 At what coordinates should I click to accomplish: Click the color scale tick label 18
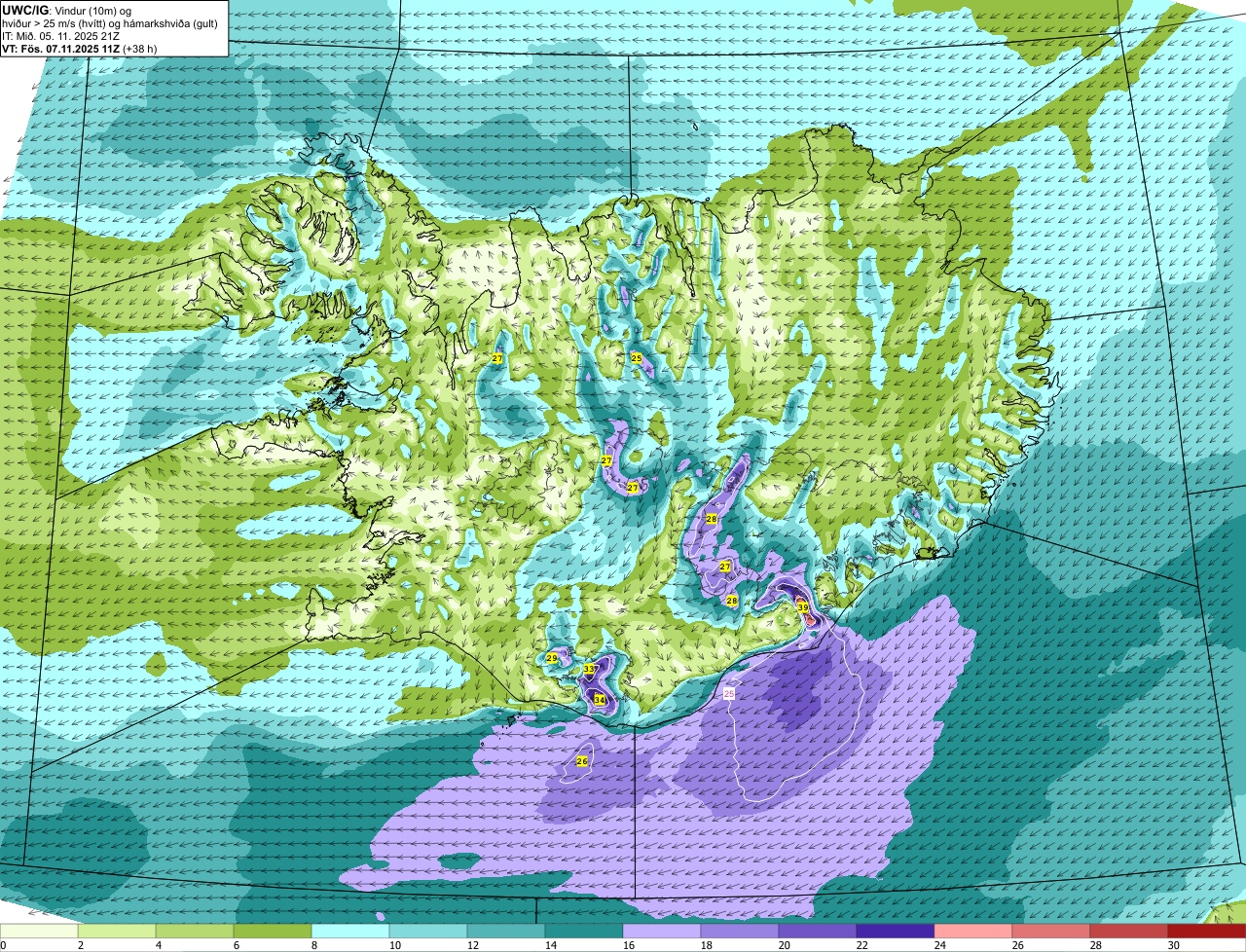pyautogui.click(x=706, y=945)
